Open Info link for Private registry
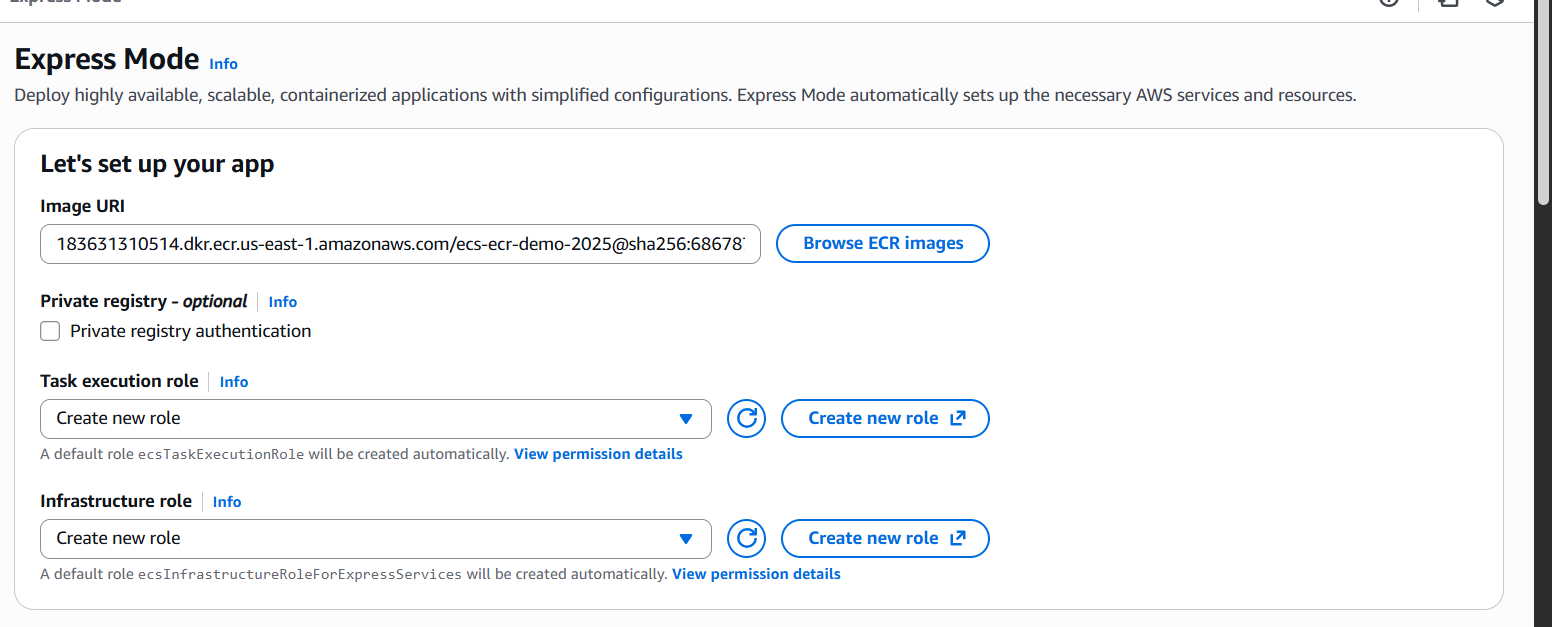1552x627 pixels. 283,302
